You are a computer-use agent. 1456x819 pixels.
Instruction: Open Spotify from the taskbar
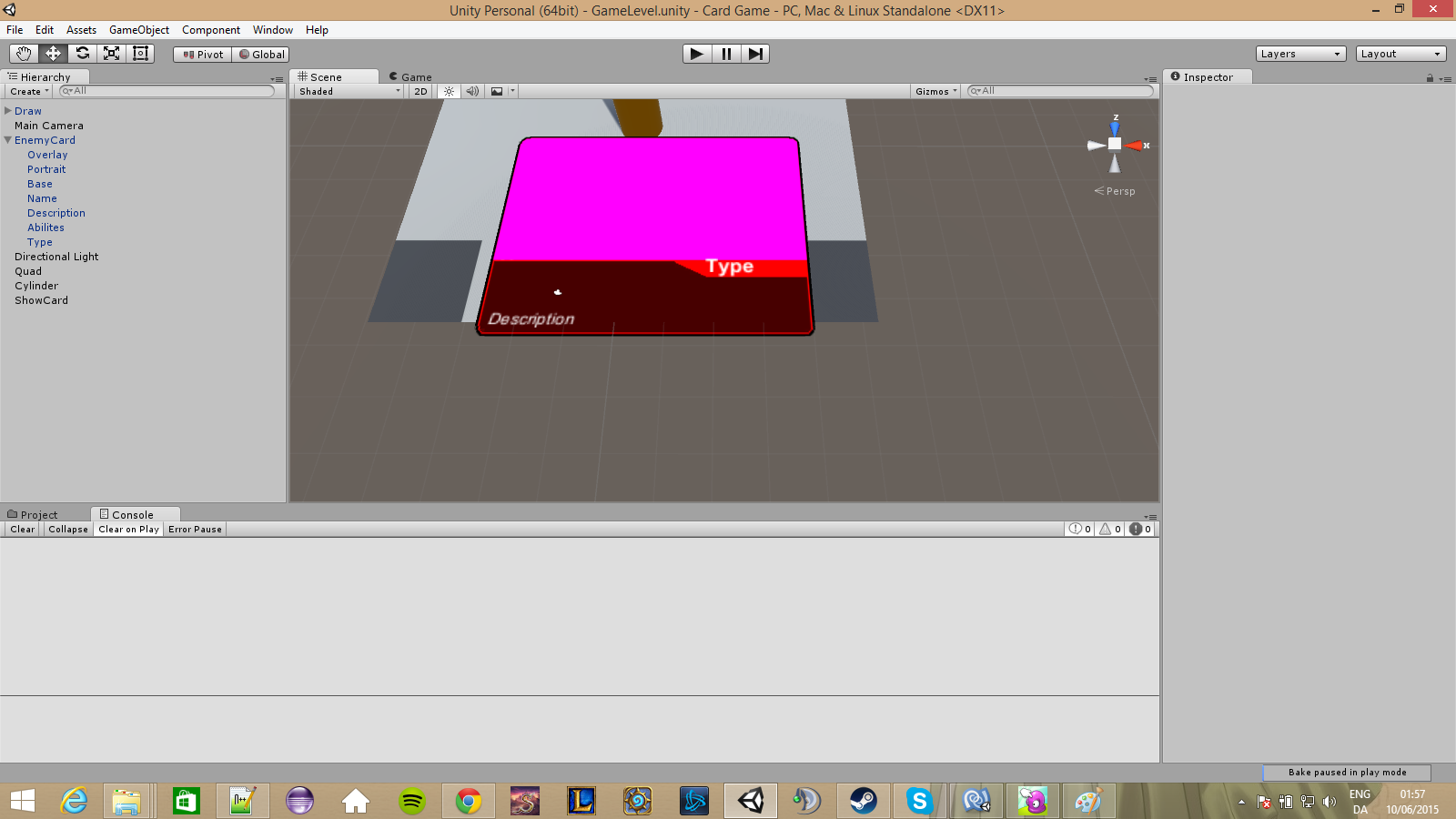click(412, 801)
